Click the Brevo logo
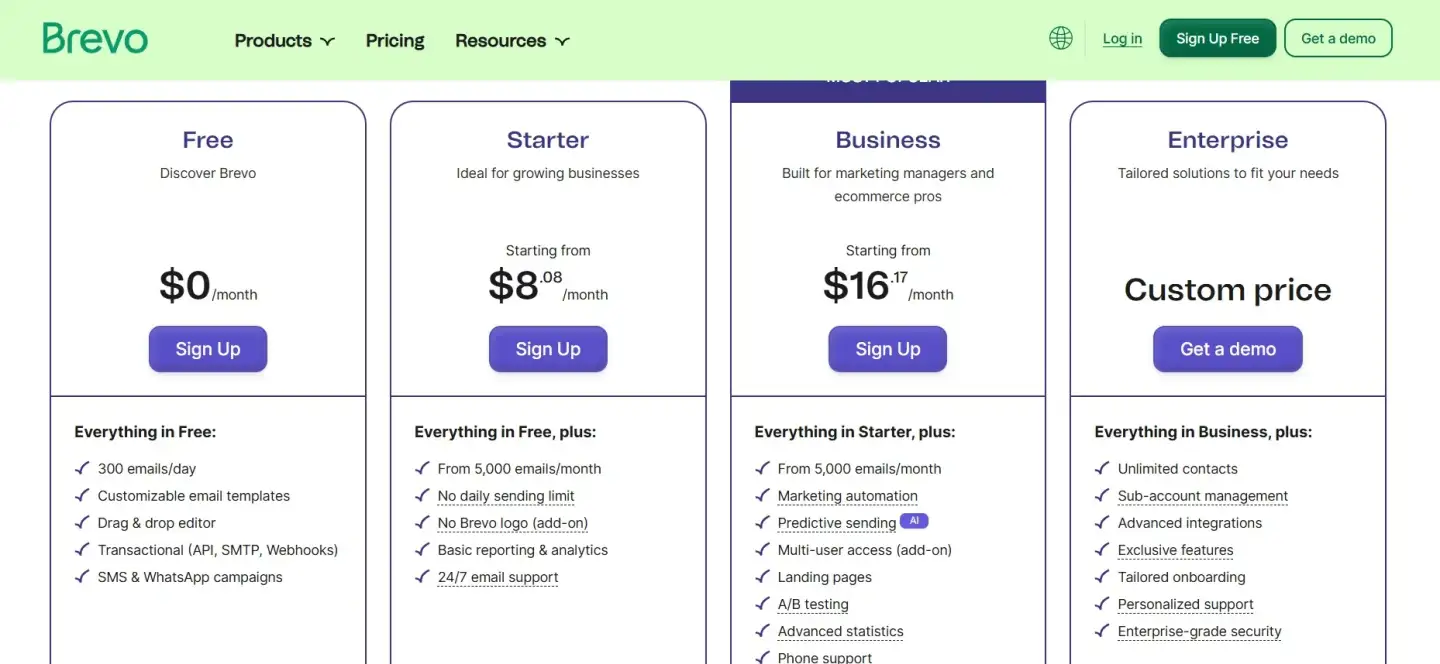The width and height of the screenshot is (1440, 664). [x=95, y=39]
